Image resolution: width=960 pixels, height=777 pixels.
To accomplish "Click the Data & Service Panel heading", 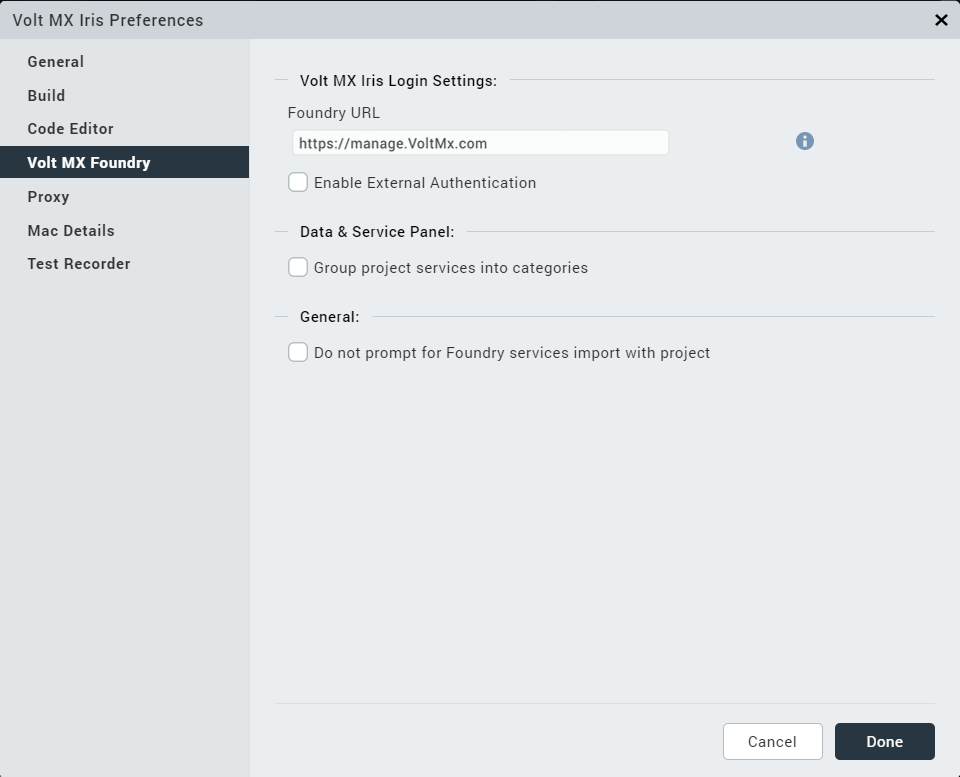I will pos(377,232).
